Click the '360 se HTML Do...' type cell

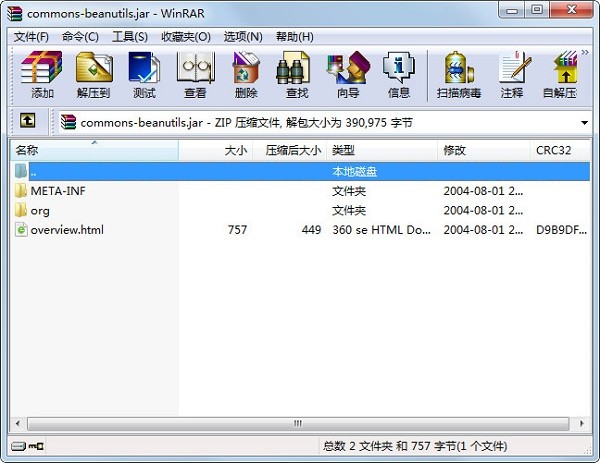coord(382,230)
